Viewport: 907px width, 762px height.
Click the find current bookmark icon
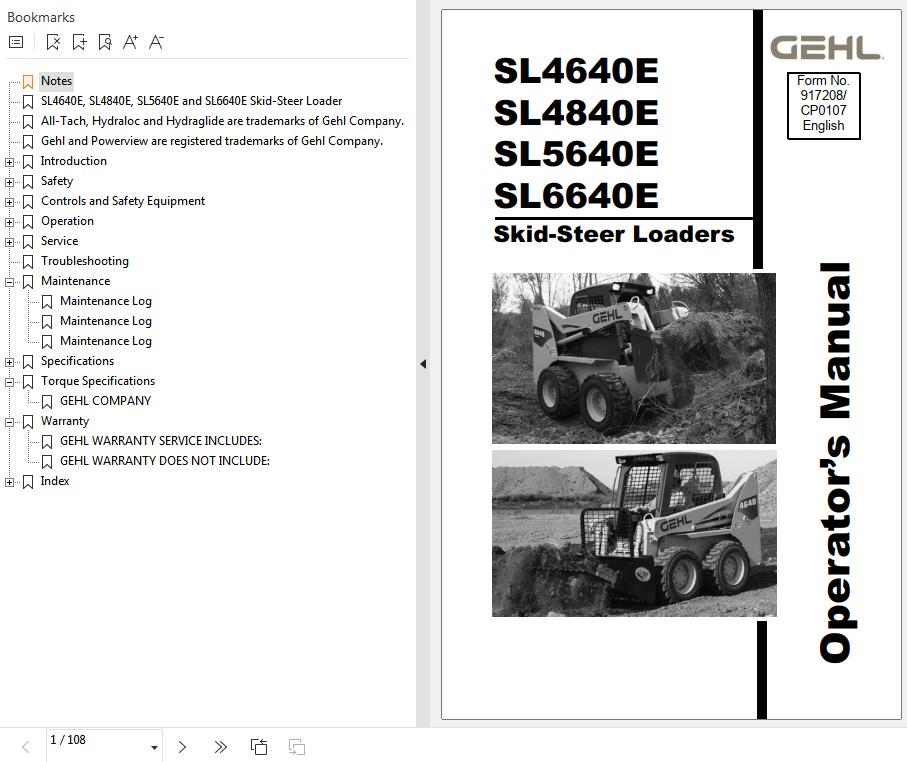click(105, 42)
